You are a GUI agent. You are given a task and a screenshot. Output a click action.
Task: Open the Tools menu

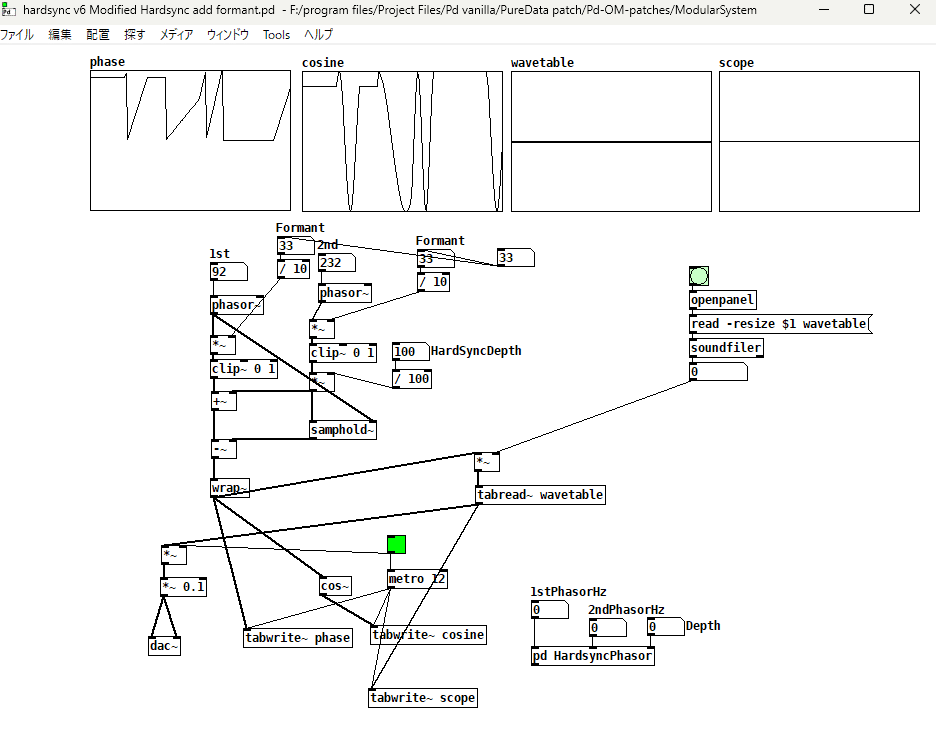pyautogui.click(x=276, y=34)
